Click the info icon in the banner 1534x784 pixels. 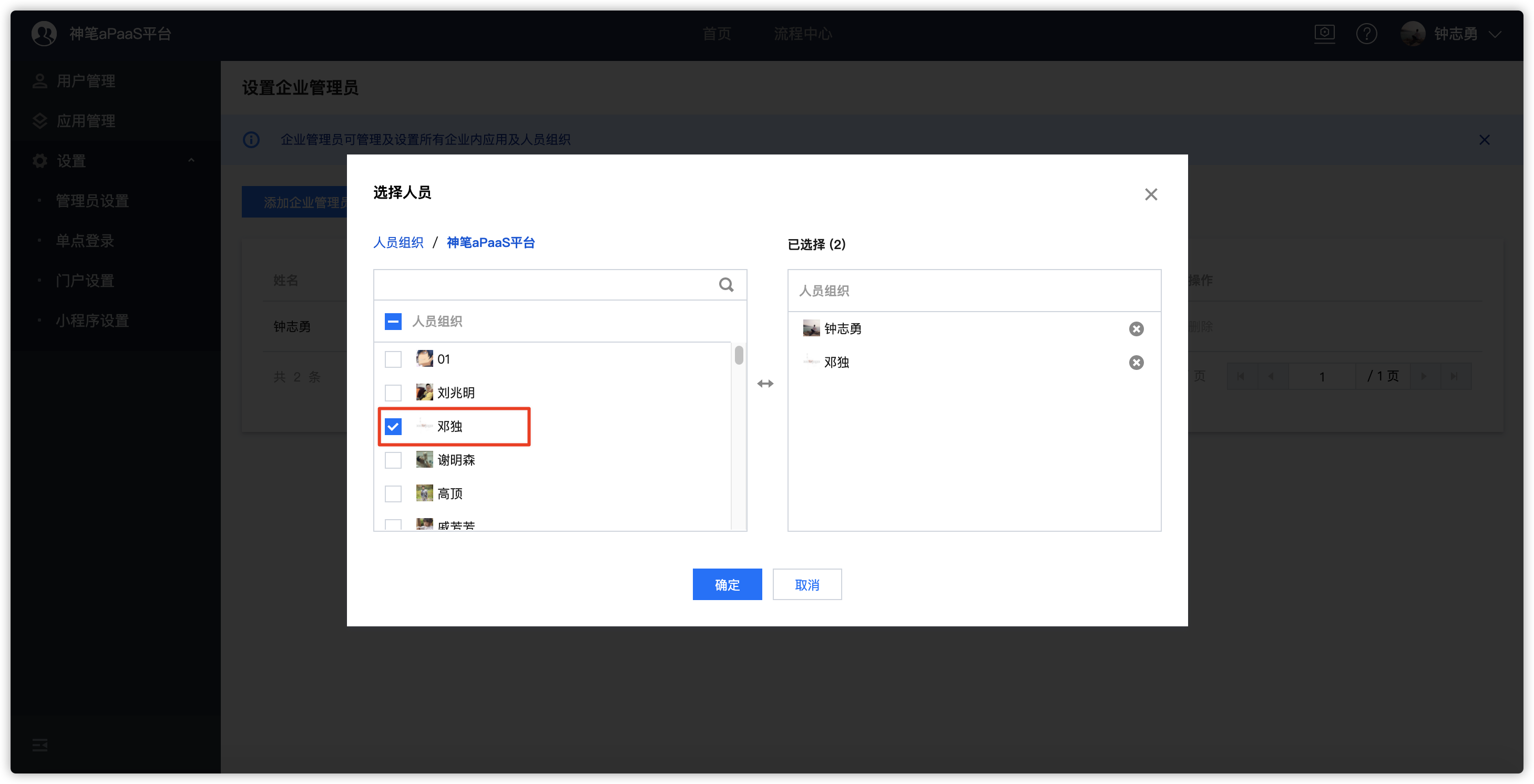pos(251,139)
